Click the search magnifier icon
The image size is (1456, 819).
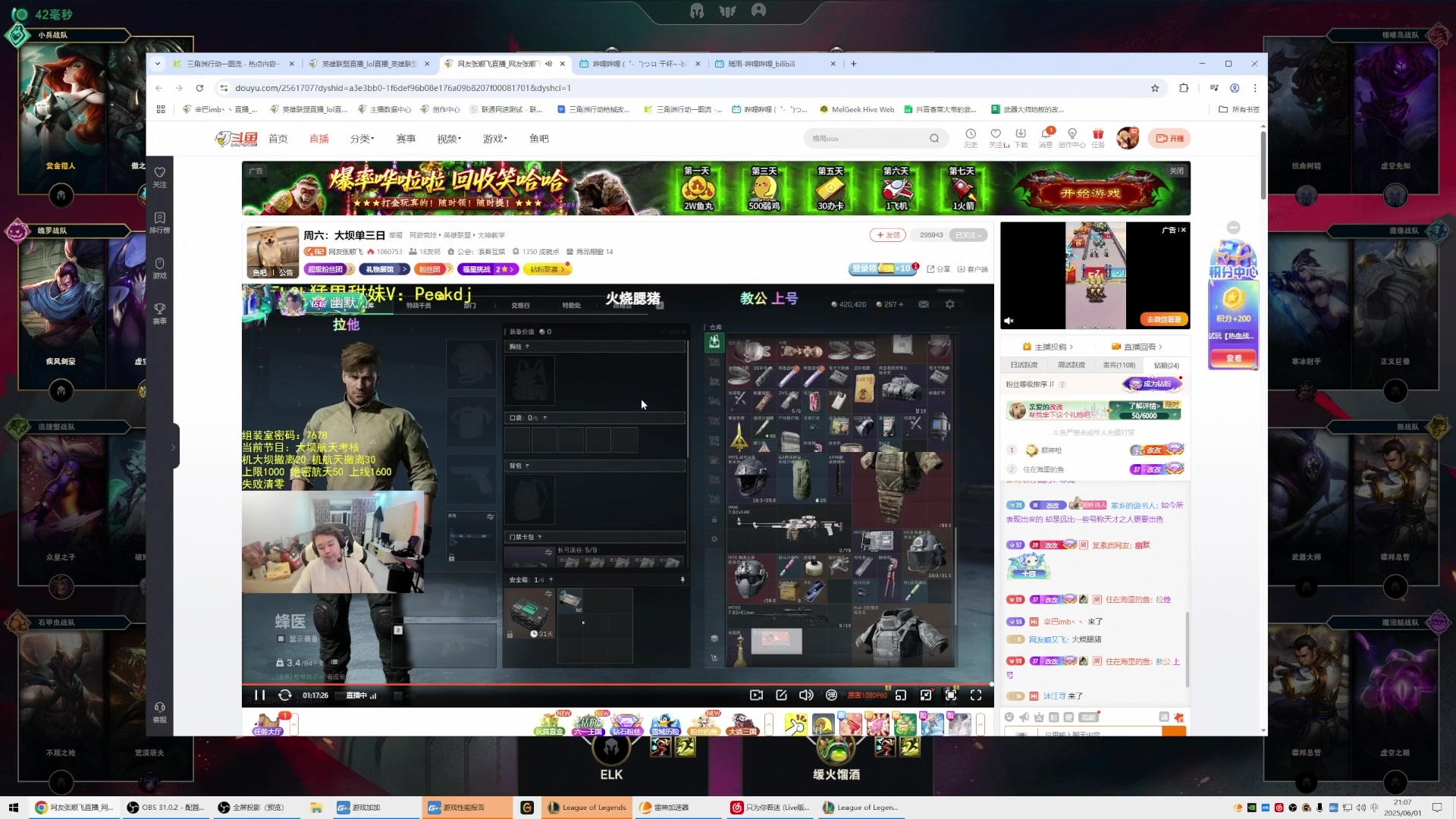(934, 139)
